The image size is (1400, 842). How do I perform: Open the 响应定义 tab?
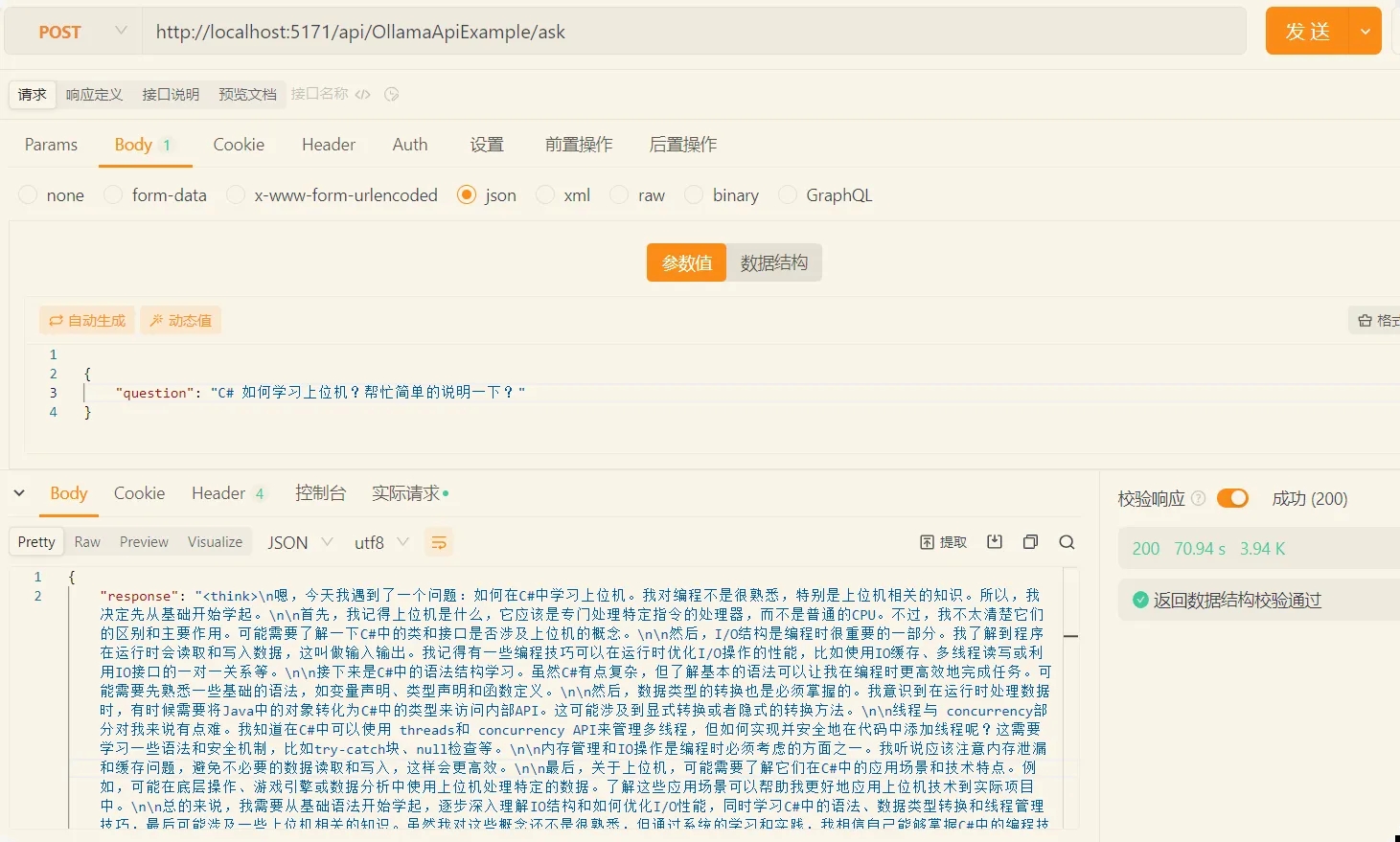click(x=94, y=94)
